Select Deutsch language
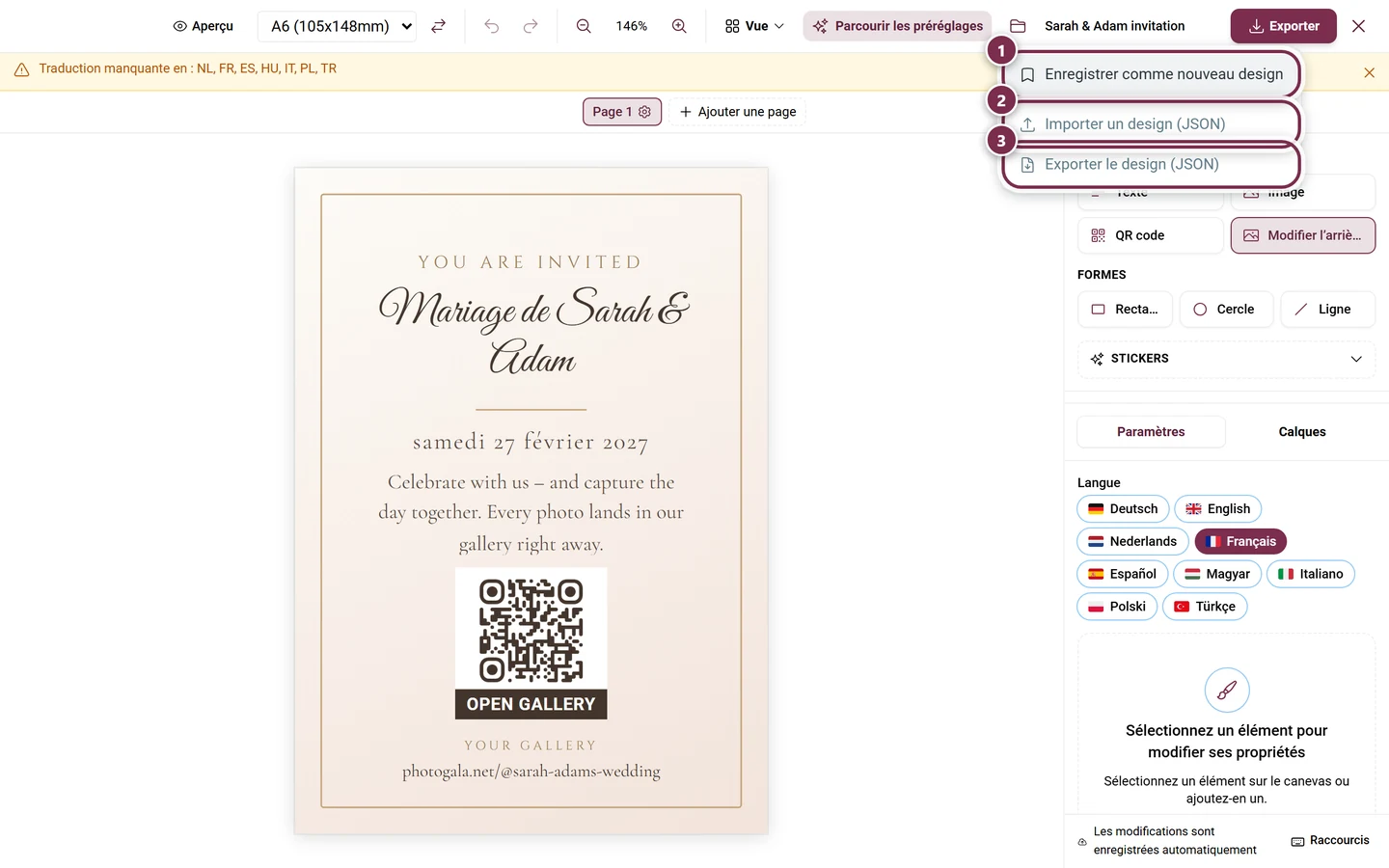The image size is (1389, 868). [1123, 509]
